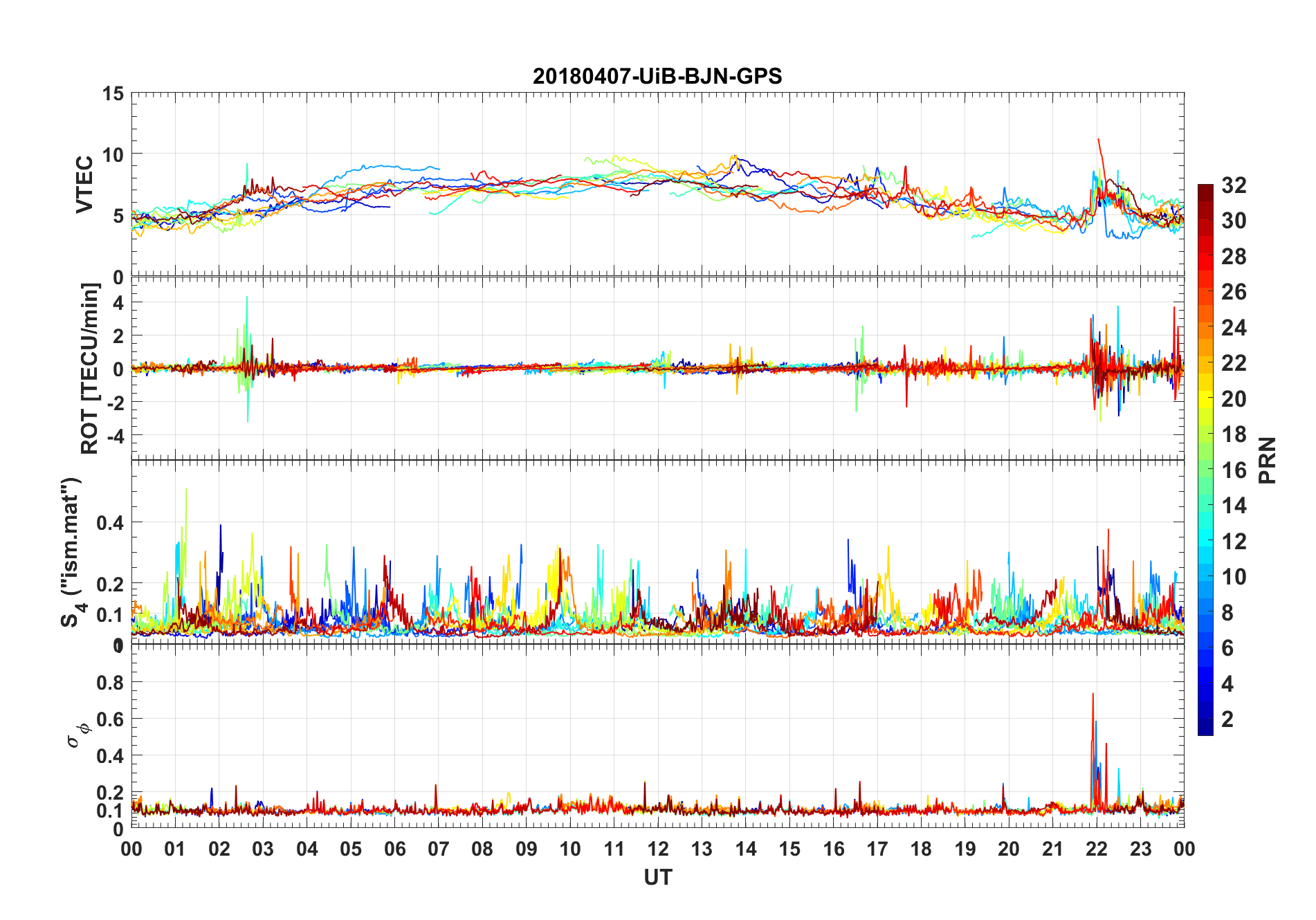Click the sigma-phi y-axis label
The image size is (1316, 920).
click(x=78, y=735)
